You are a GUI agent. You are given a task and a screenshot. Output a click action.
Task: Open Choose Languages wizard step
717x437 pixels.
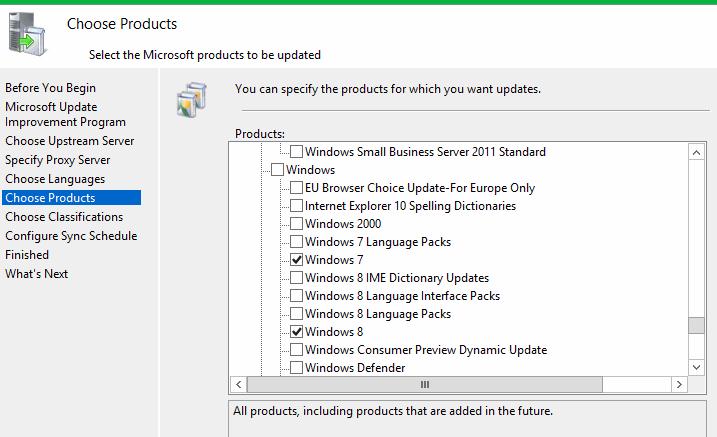55,179
